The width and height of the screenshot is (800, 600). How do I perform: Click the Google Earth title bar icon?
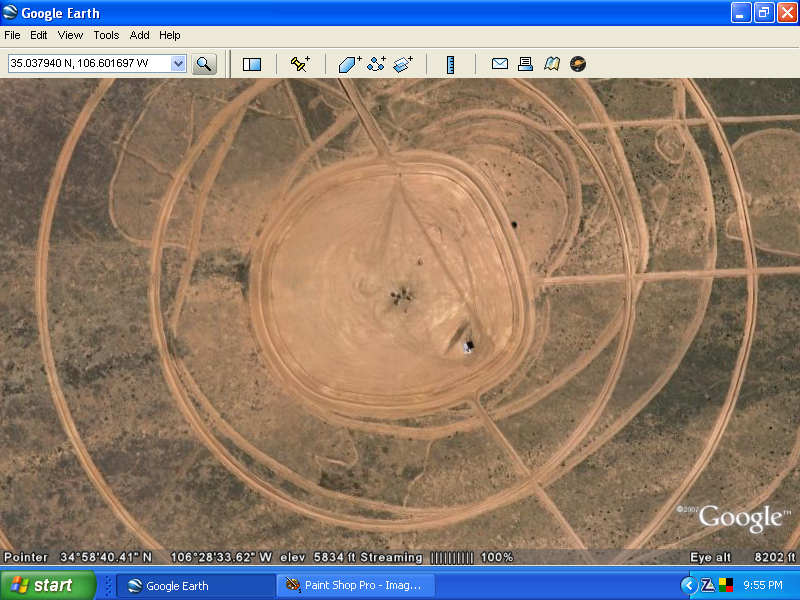point(10,13)
